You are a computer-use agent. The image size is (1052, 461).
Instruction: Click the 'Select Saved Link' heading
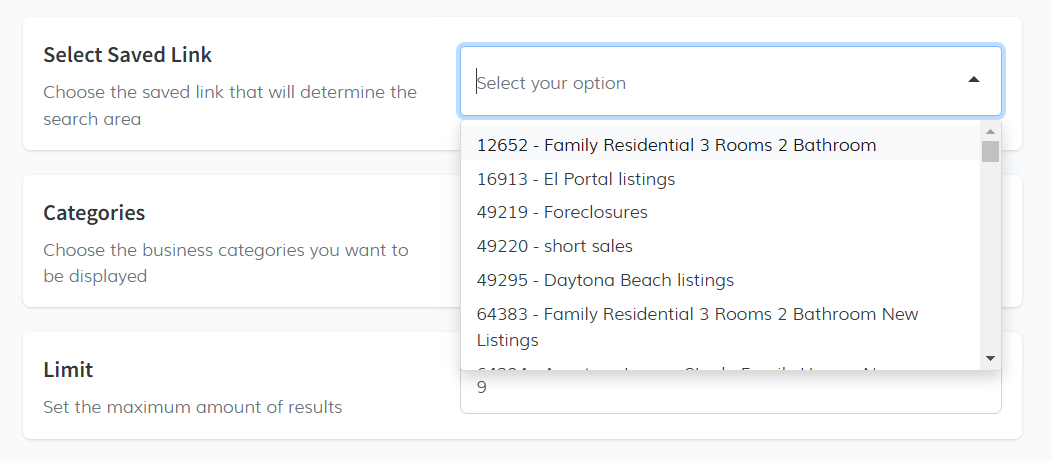pos(128,55)
